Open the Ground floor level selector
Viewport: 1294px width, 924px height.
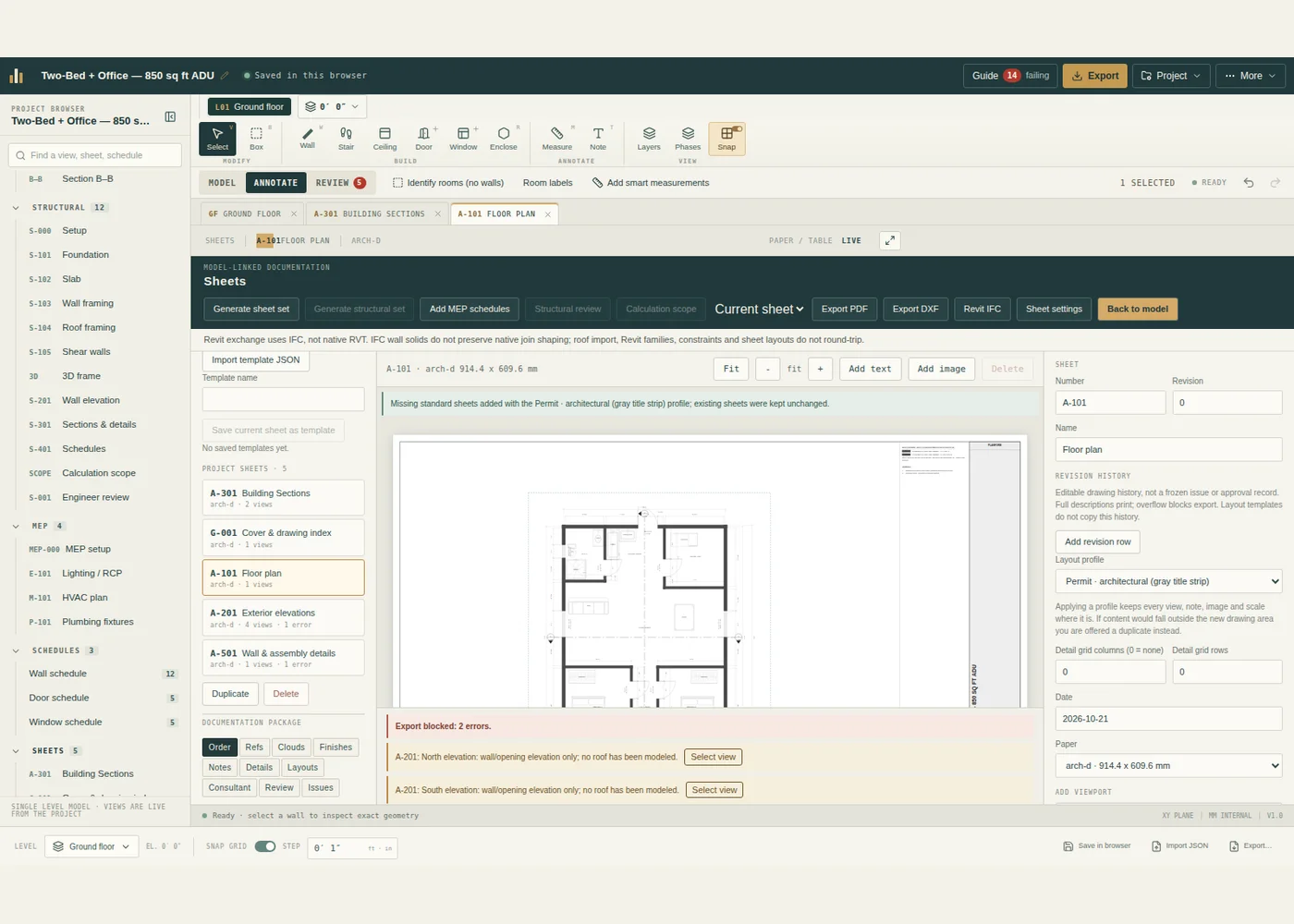92,846
